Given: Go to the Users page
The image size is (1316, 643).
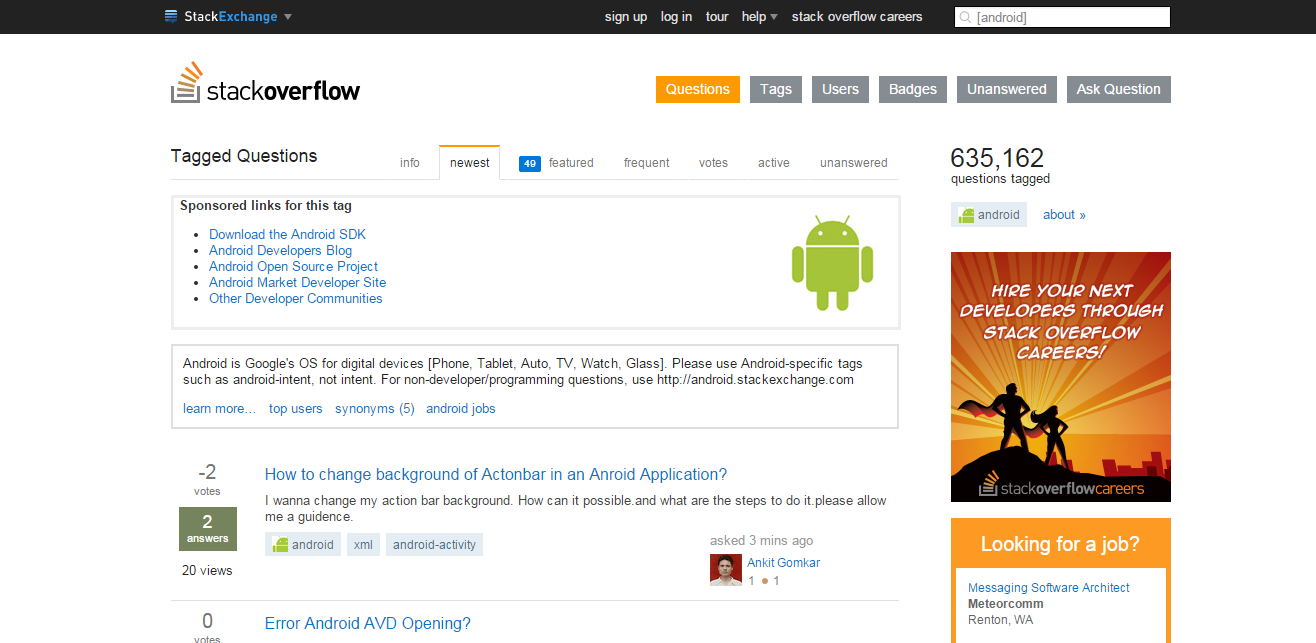Looking at the screenshot, I should coord(840,89).
